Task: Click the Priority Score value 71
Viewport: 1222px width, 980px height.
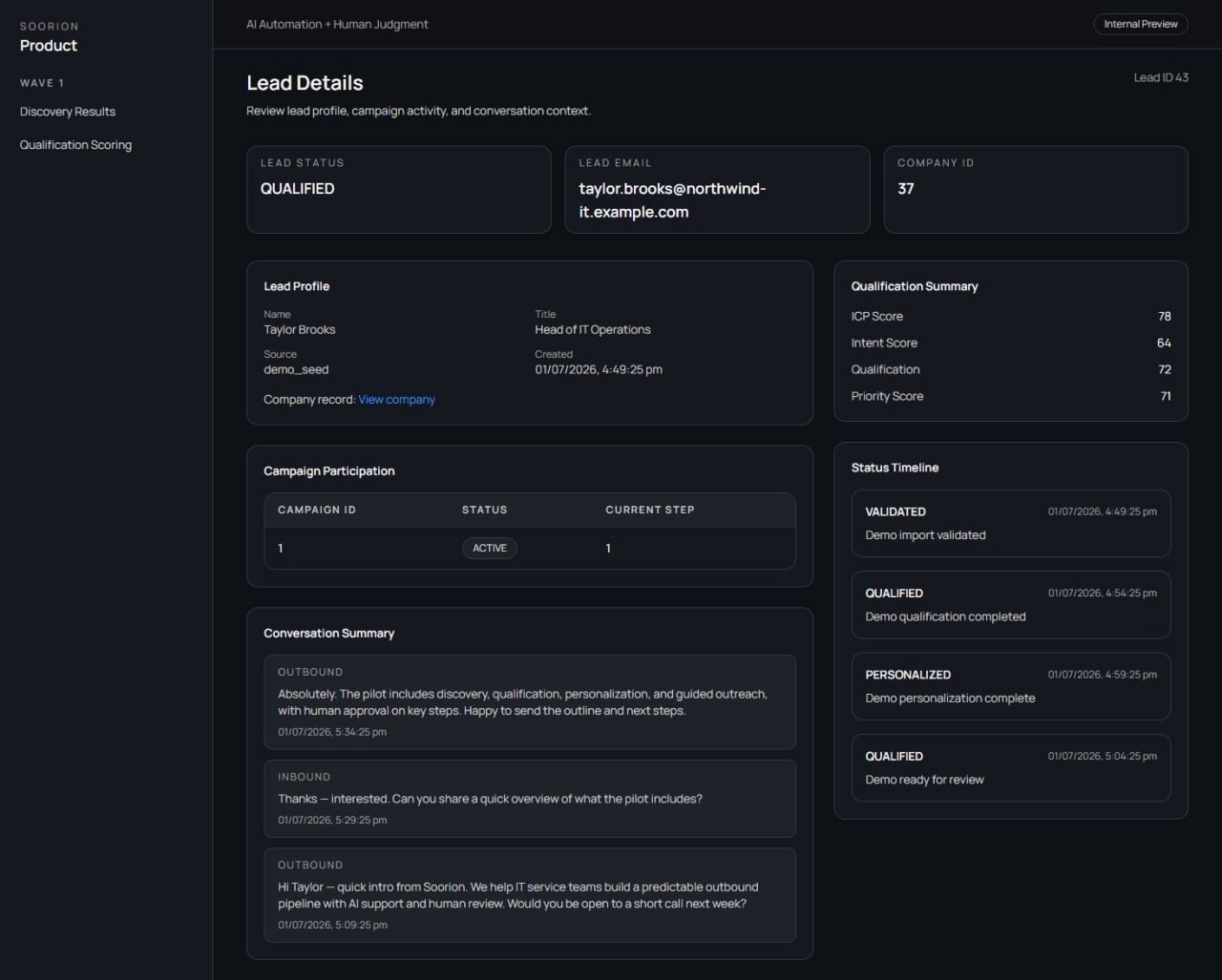Action: (1166, 396)
